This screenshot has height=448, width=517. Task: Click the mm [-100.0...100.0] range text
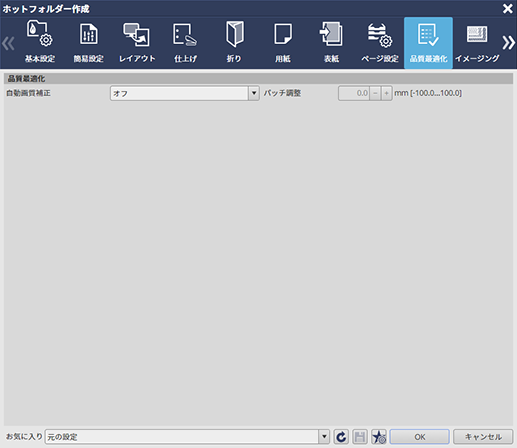pos(428,93)
